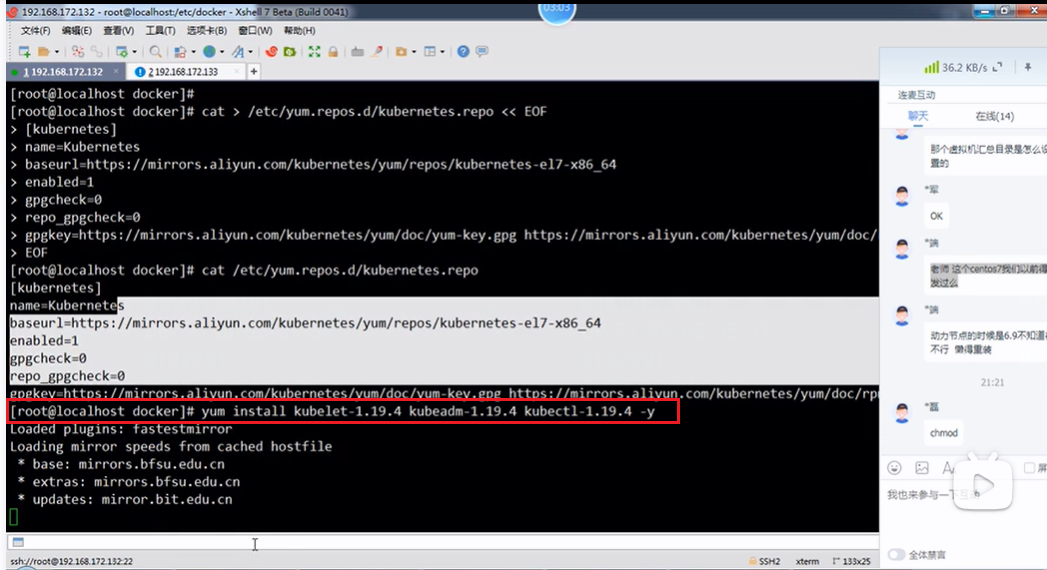This screenshot has width=1047, height=570.
Task: Pin the chat panel with pushpin icon
Action: pos(1028,67)
